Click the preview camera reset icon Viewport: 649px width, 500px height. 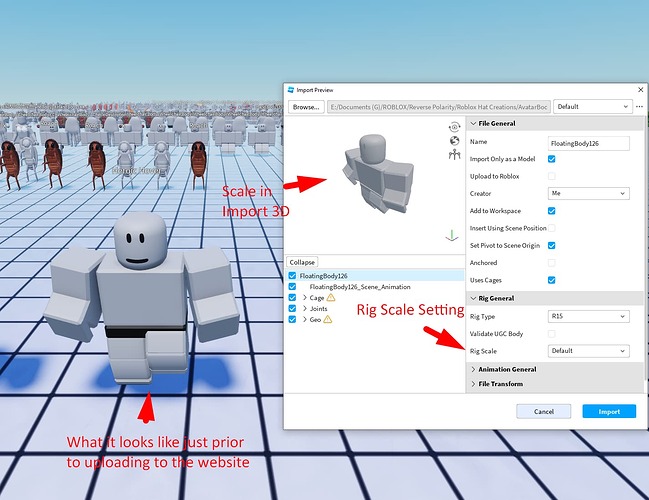(x=454, y=127)
